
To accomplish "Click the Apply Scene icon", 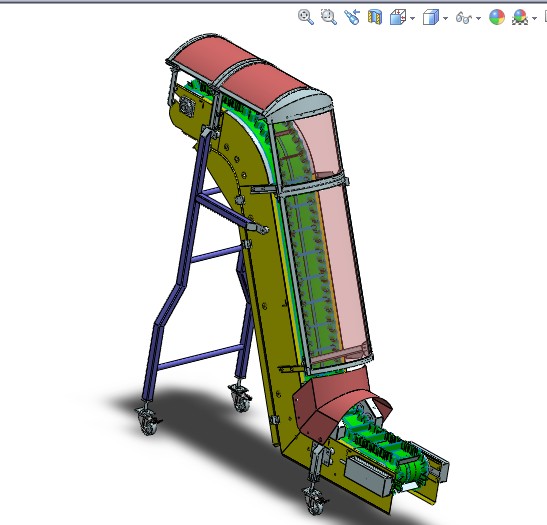I will tap(520, 17).
